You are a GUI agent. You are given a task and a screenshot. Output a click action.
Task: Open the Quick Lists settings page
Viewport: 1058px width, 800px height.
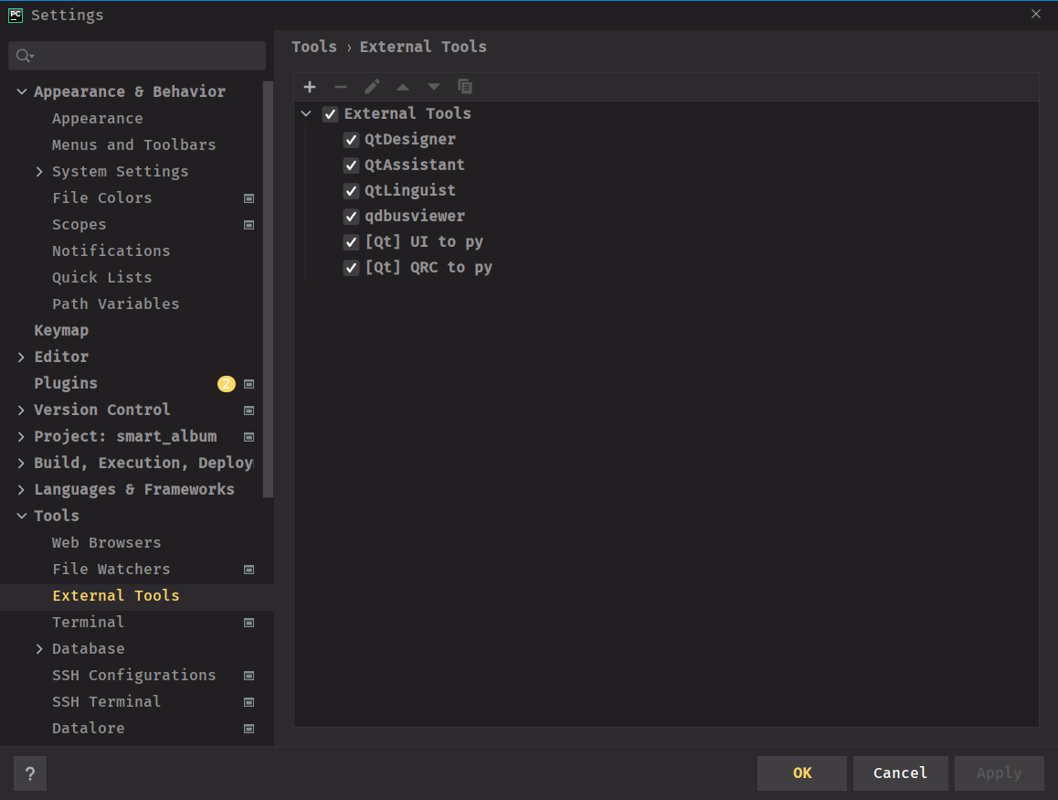[x=102, y=277]
